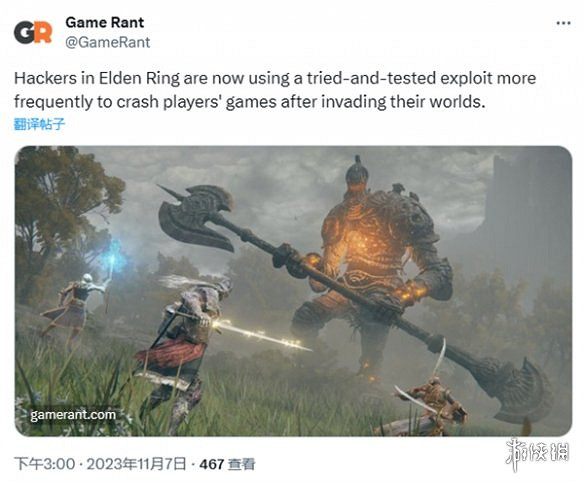Click the gamerant.com domain label
This screenshot has height=482, width=584.
coord(73,415)
